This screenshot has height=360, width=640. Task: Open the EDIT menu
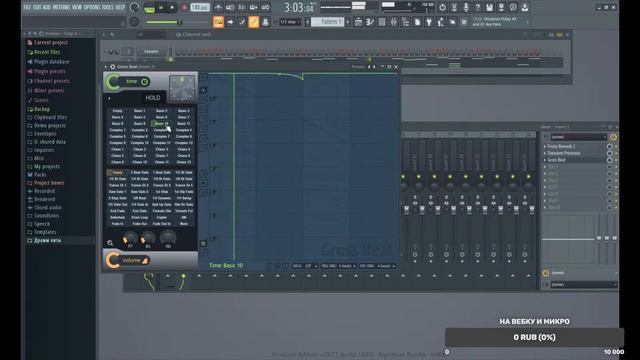(37, 7)
